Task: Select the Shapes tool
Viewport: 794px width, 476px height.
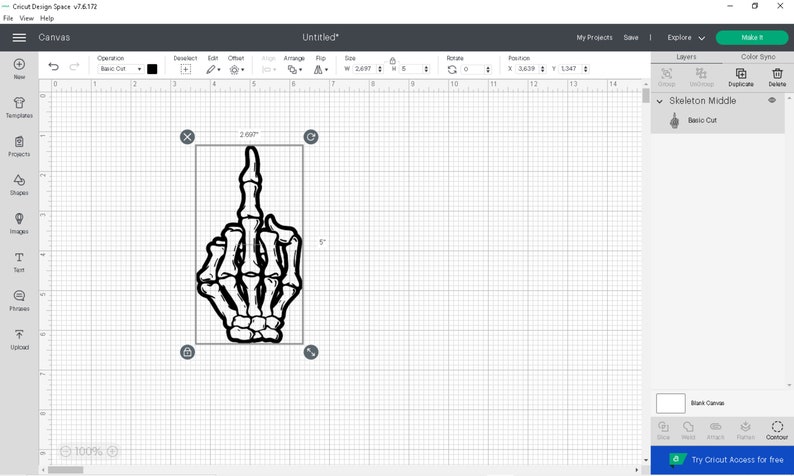Action: pyautogui.click(x=19, y=183)
